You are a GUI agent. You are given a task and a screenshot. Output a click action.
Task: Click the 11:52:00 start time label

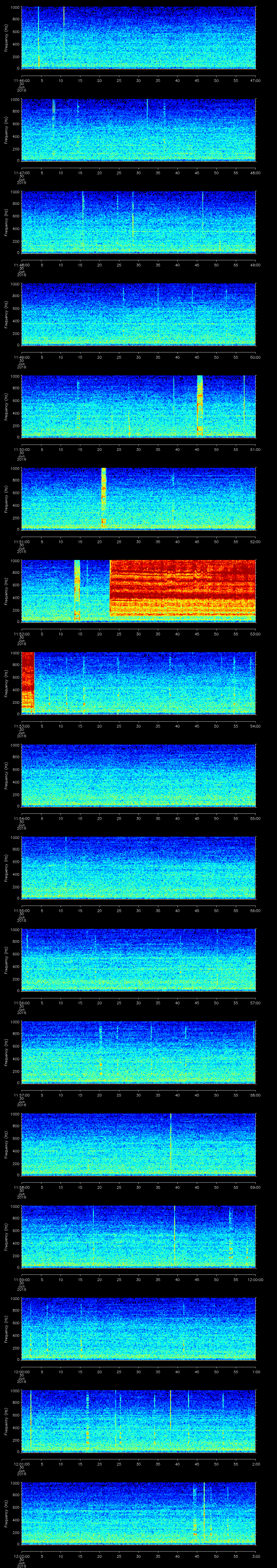21,634
